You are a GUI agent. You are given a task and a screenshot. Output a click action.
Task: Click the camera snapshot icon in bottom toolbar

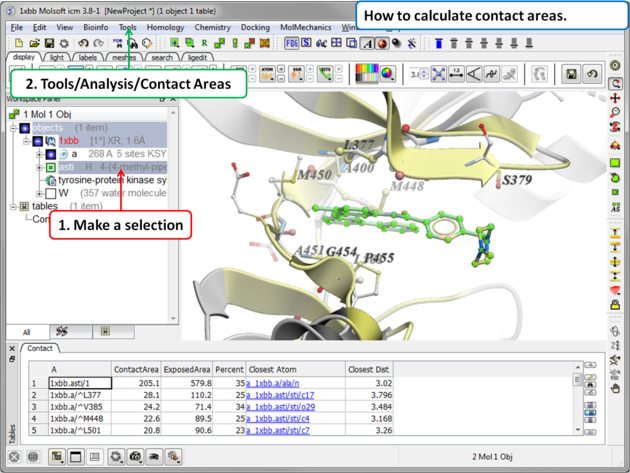(x=135, y=457)
